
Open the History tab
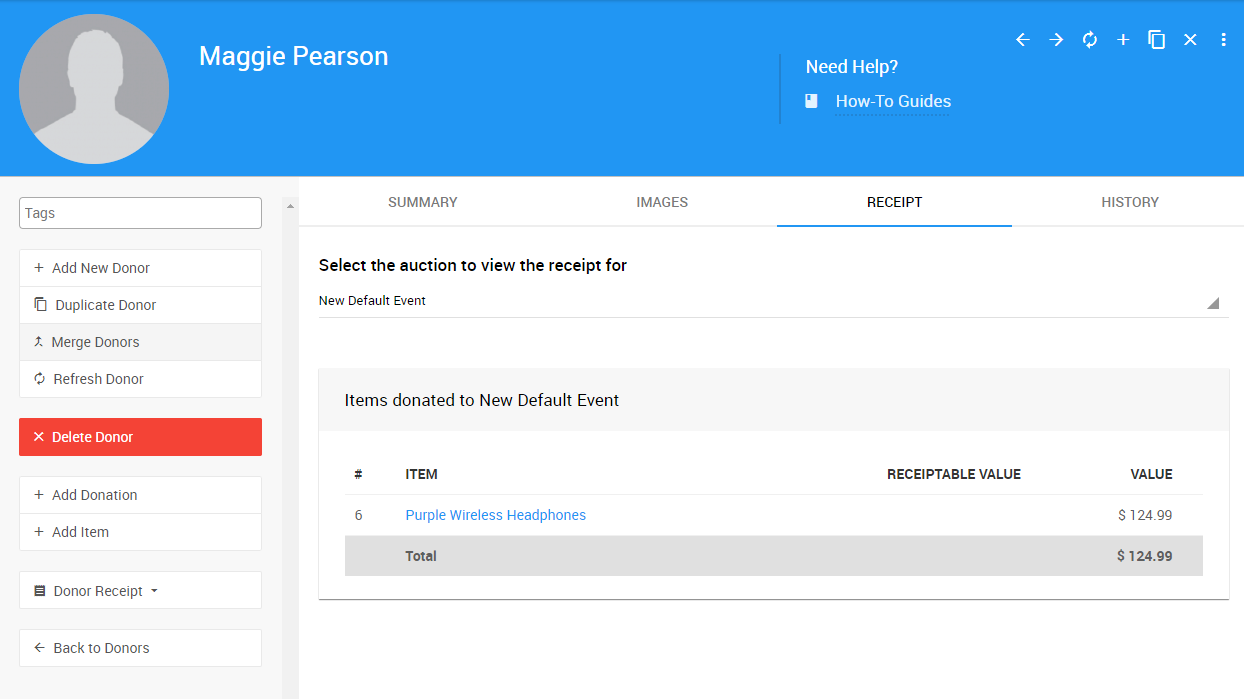click(x=1129, y=202)
